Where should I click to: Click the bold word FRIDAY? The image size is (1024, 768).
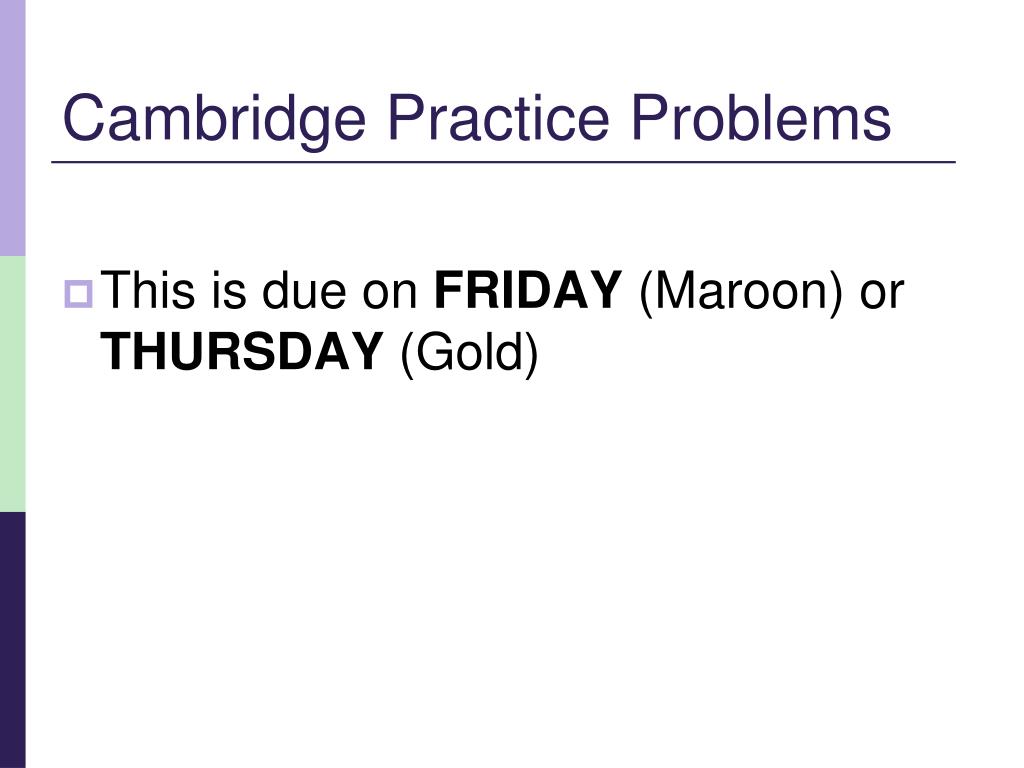pyautogui.click(x=527, y=289)
